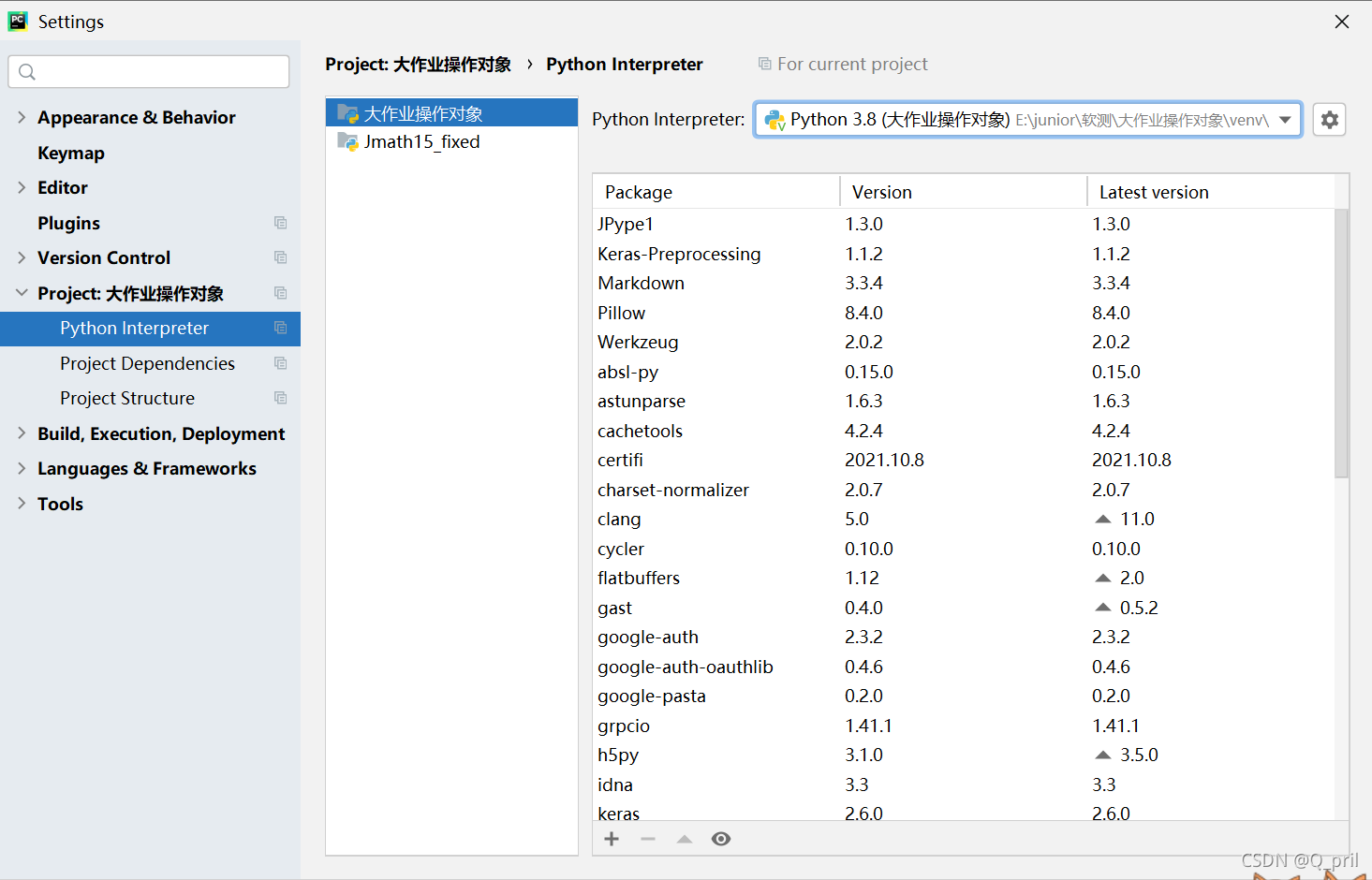
Task: Expand the Tools section
Action: click(22, 504)
